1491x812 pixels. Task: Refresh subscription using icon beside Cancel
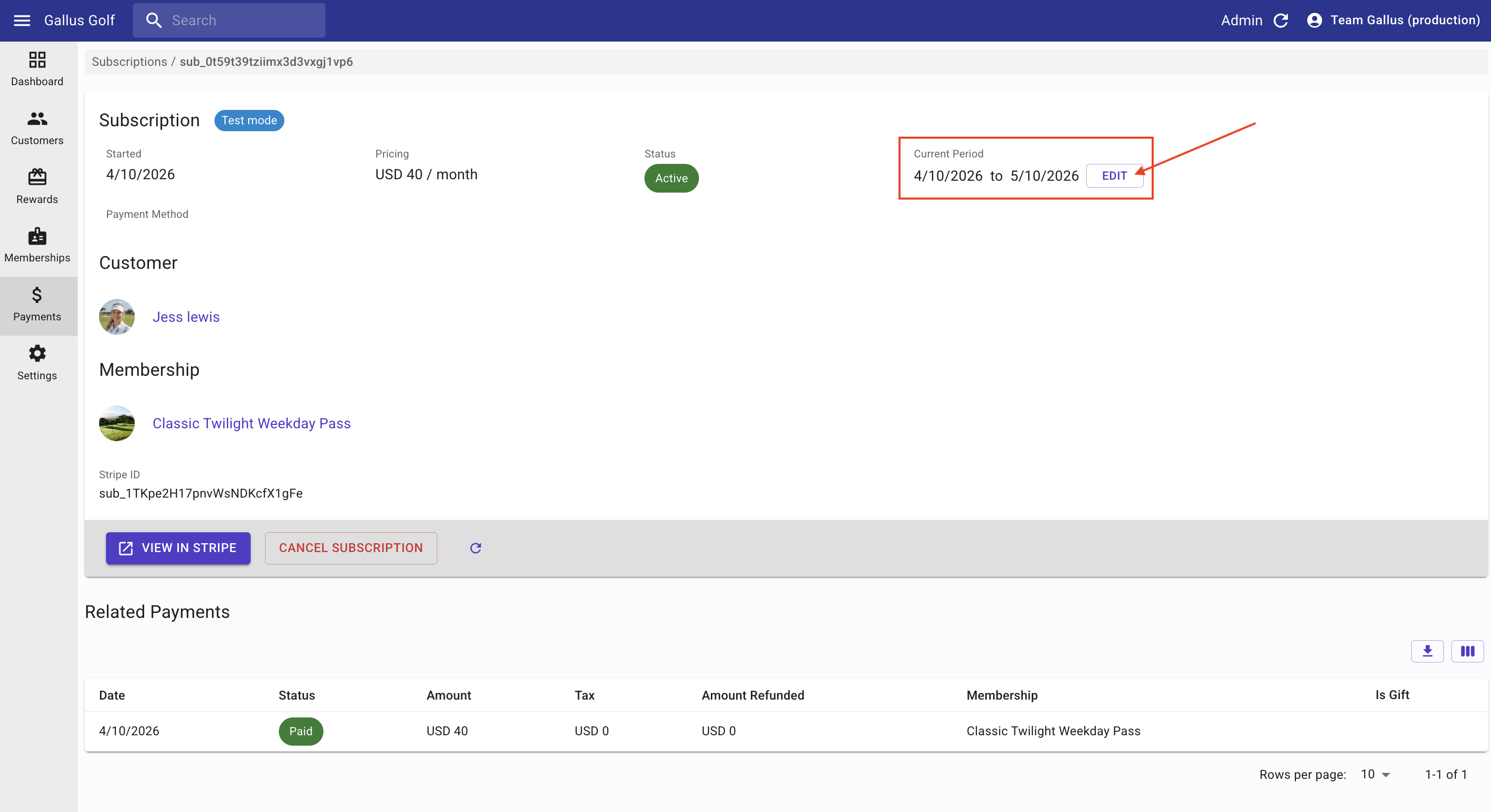pos(476,548)
